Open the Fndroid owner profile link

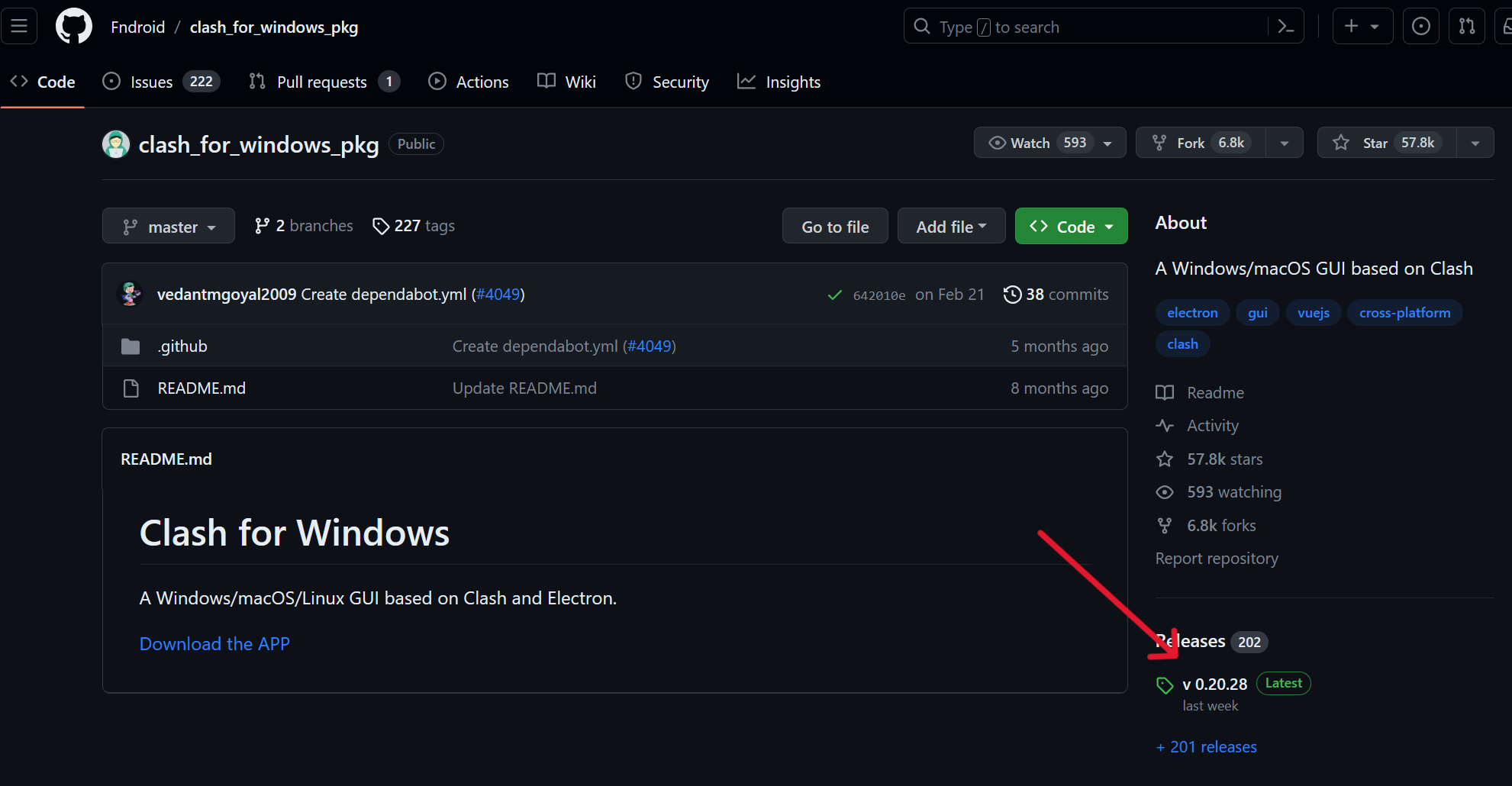coord(137,27)
